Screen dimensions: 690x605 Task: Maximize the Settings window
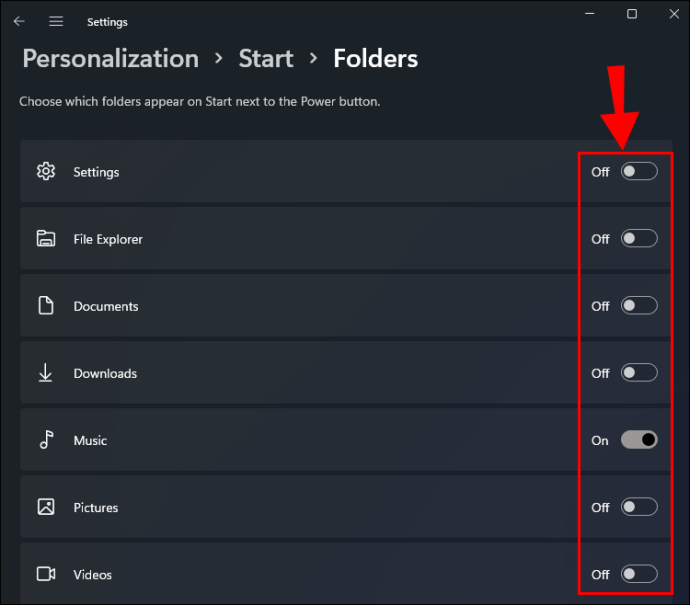[632, 14]
